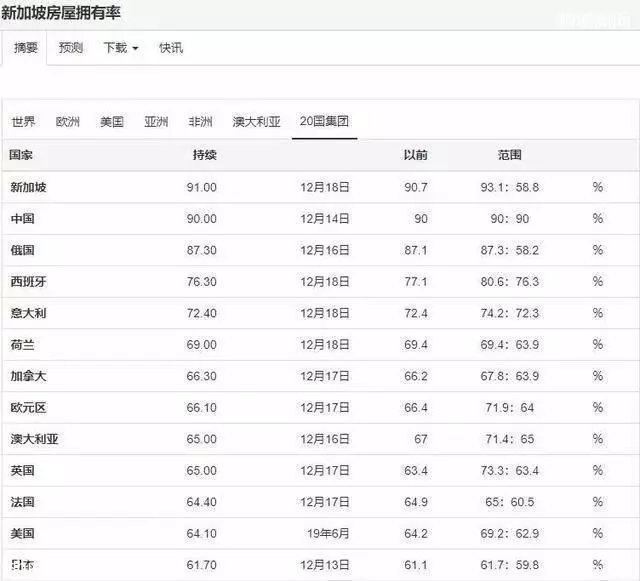
Task: Select the 世界 region tab
Action: (x=23, y=122)
